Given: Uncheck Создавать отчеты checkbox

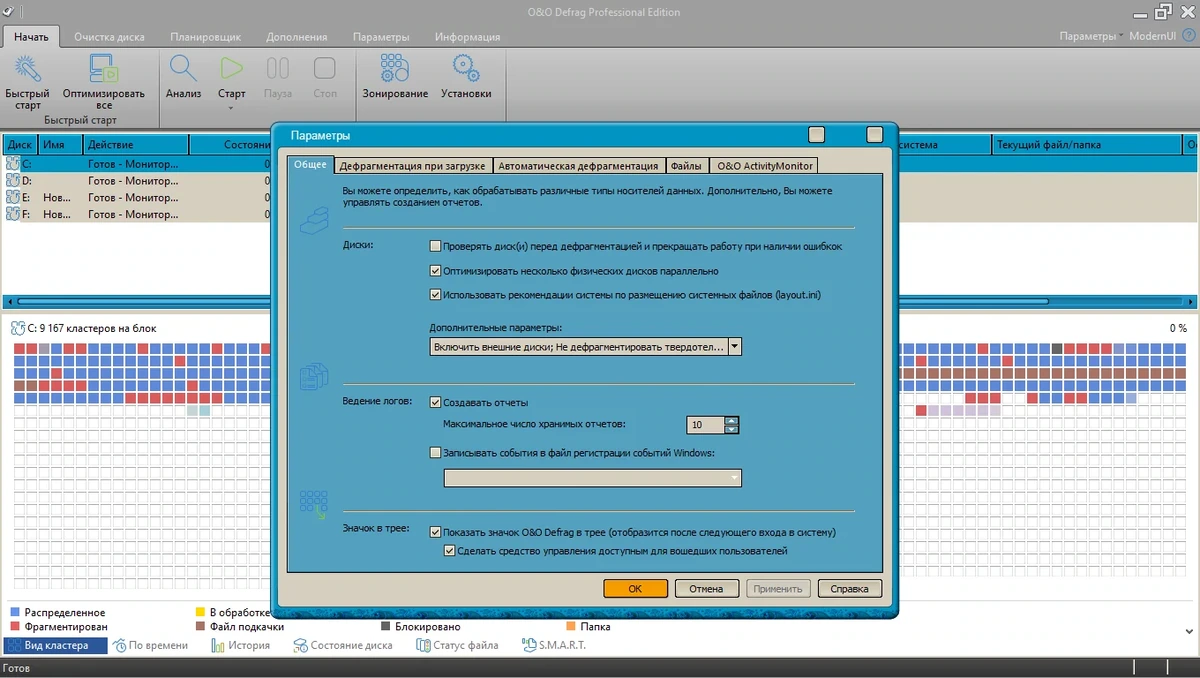Looking at the screenshot, I should [x=435, y=402].
